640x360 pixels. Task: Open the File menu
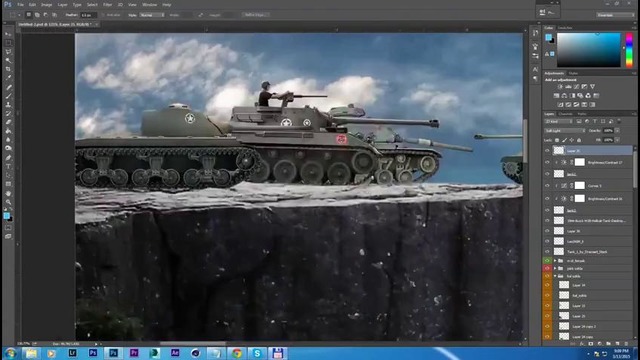coord(20,5)
